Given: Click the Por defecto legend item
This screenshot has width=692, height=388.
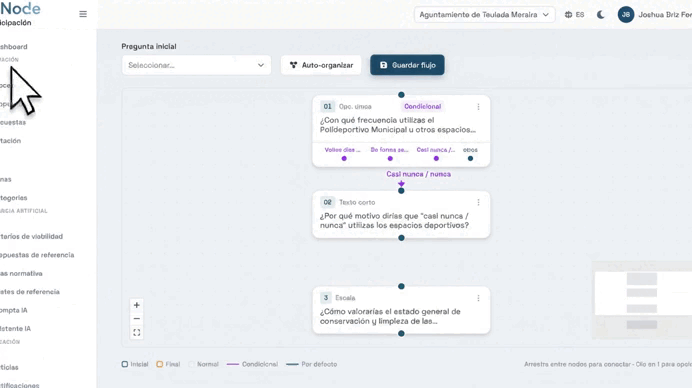Looking at the screenshot, I should (312, 364).
